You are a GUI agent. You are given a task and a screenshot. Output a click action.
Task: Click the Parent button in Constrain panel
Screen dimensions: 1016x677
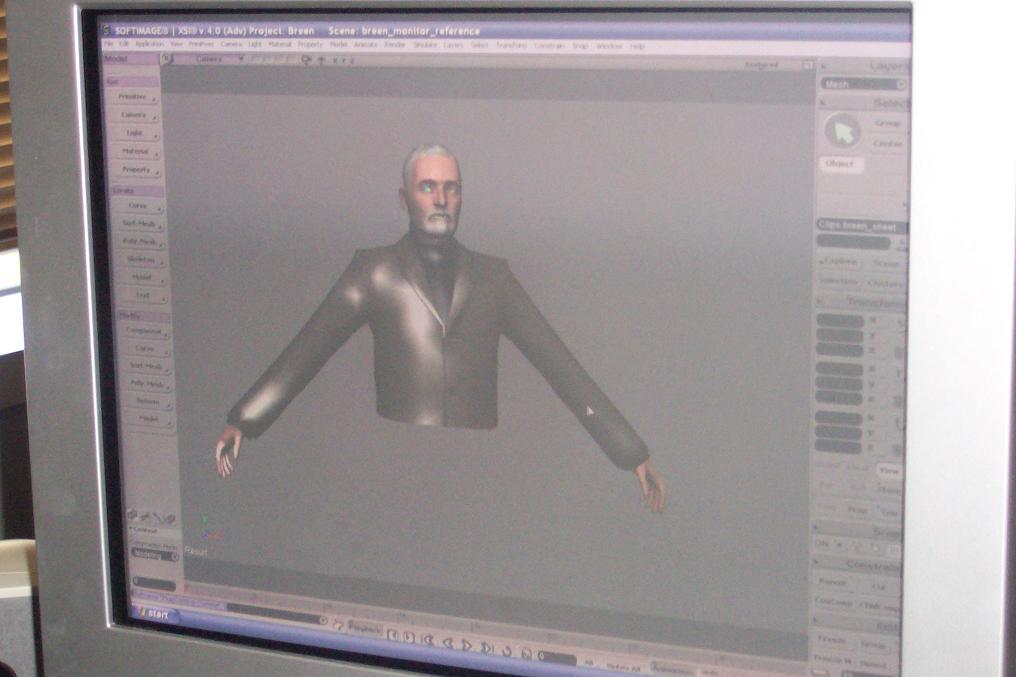click(833, 582)
